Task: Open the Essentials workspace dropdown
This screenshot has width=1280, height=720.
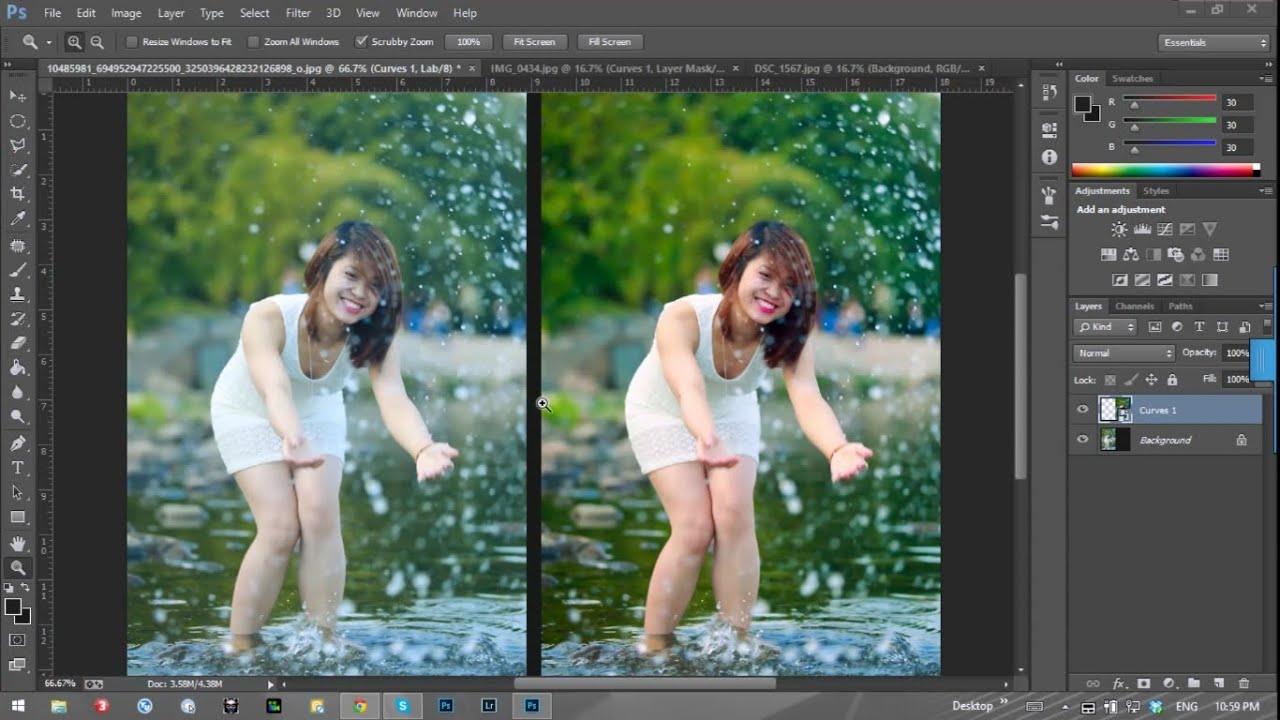Action: tap(1214, 42)
